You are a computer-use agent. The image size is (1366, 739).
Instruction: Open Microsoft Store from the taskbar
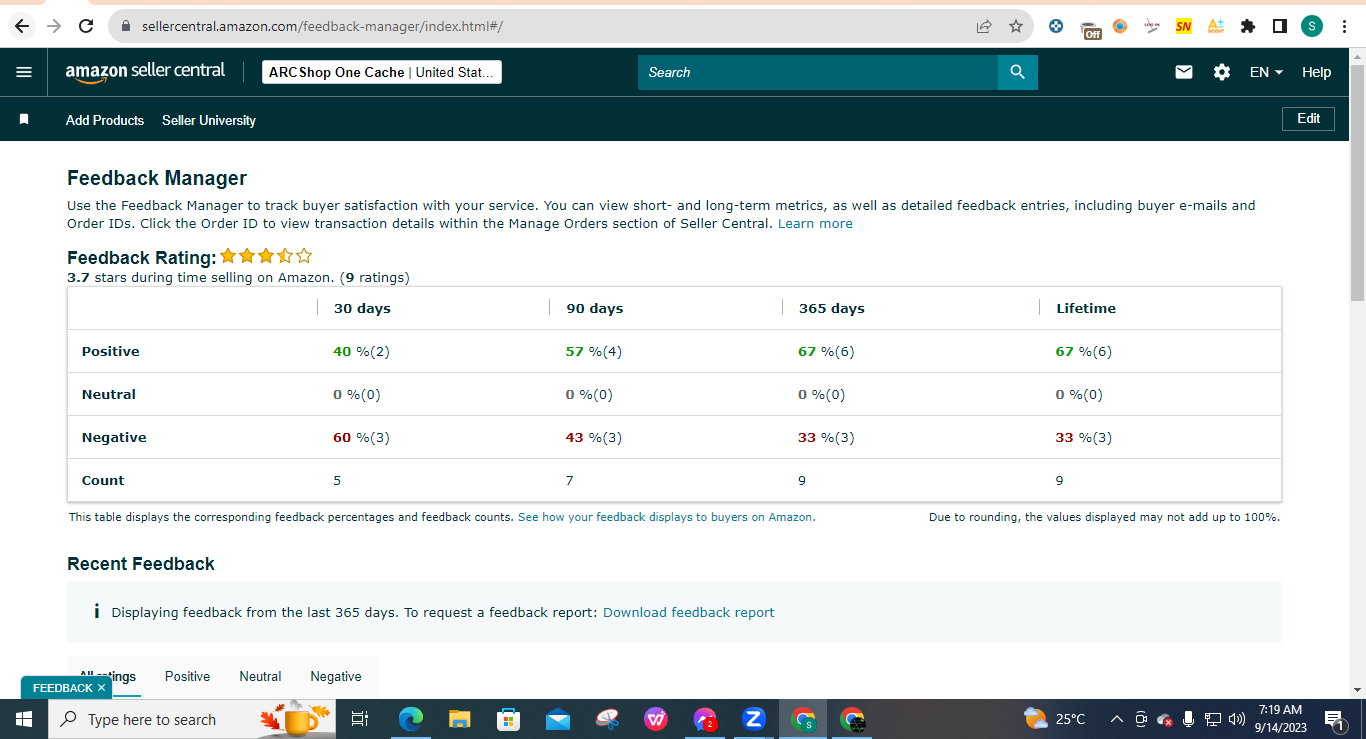coord(508,719)
